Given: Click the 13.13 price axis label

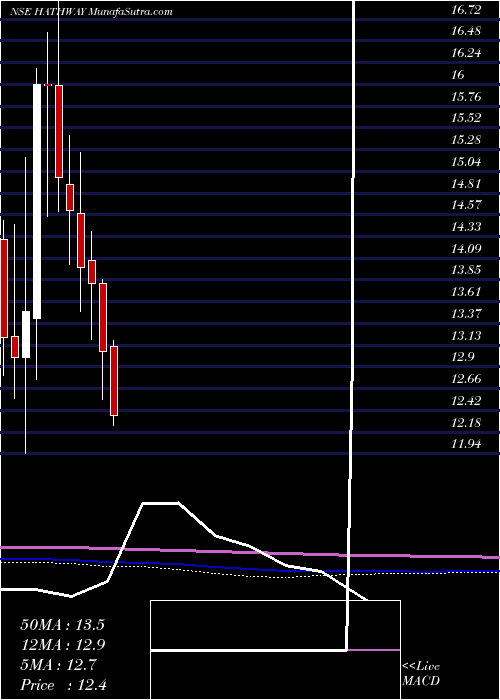Looking at the screenshot, I should (466, 336).
